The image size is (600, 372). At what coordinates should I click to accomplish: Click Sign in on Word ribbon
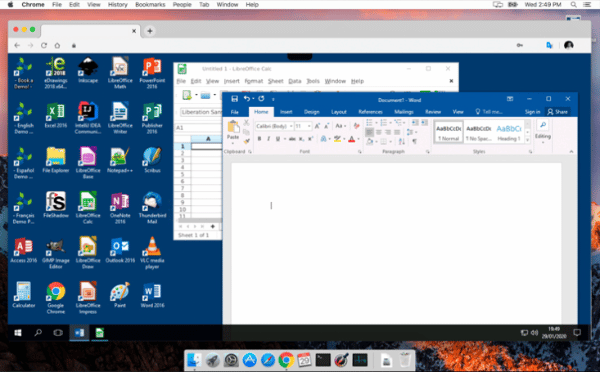tap(532, 112)
